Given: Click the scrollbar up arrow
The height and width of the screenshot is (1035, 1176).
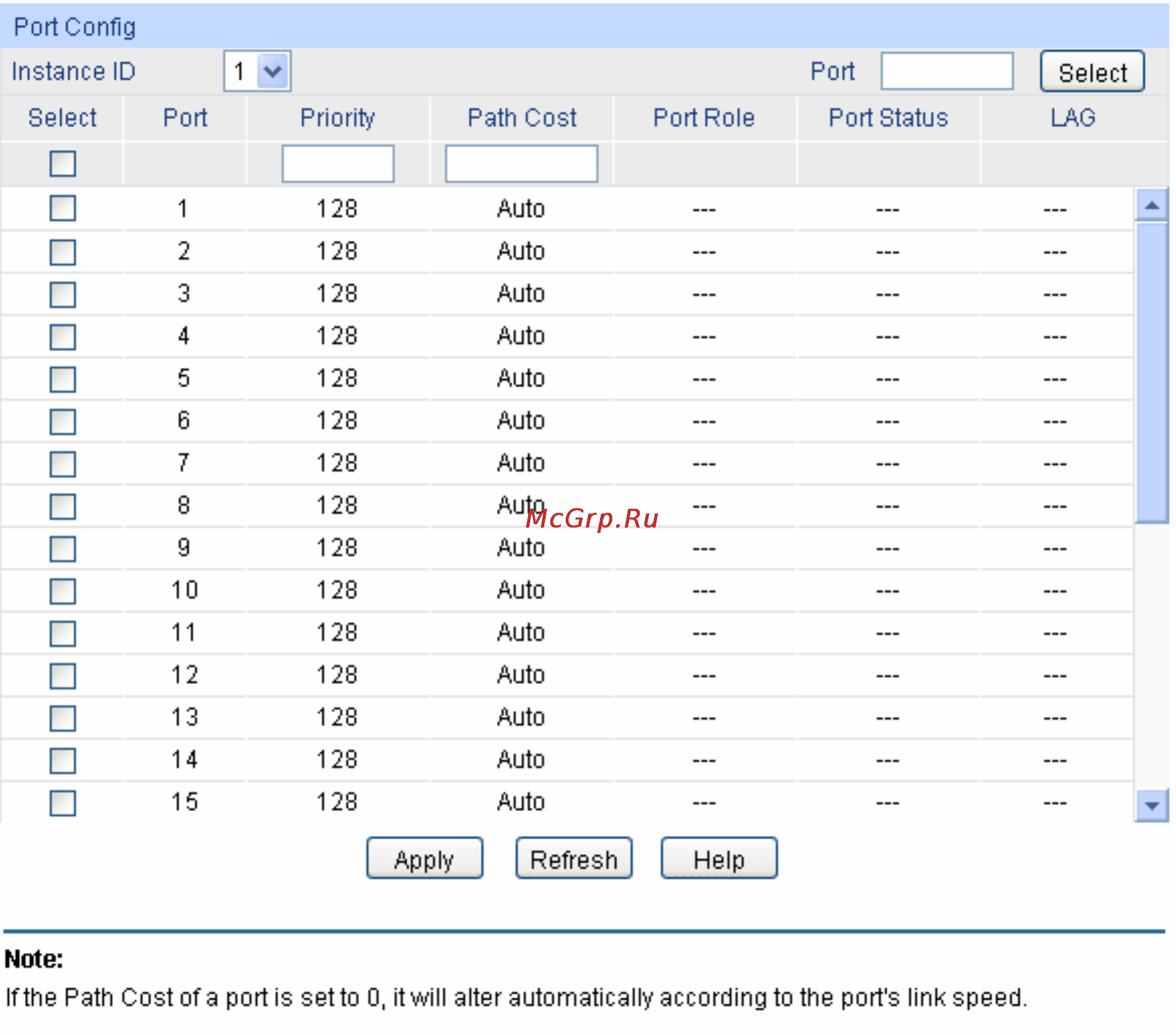Looking at the screenshot, I should pos(1152,205).
